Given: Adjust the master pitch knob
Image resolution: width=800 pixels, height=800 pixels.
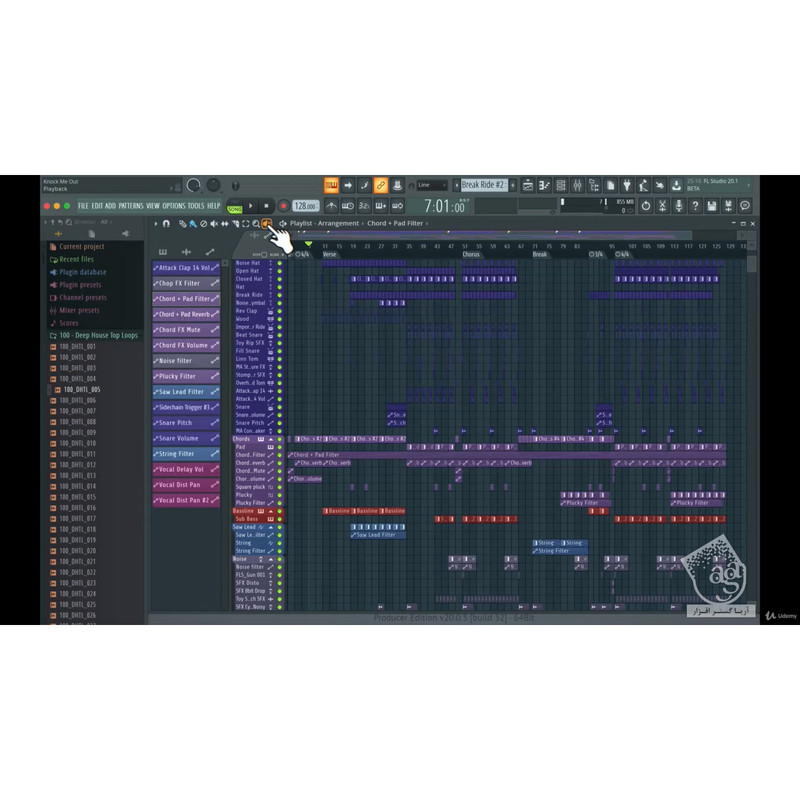Looking at the screenshot, I should pos(213,185).
